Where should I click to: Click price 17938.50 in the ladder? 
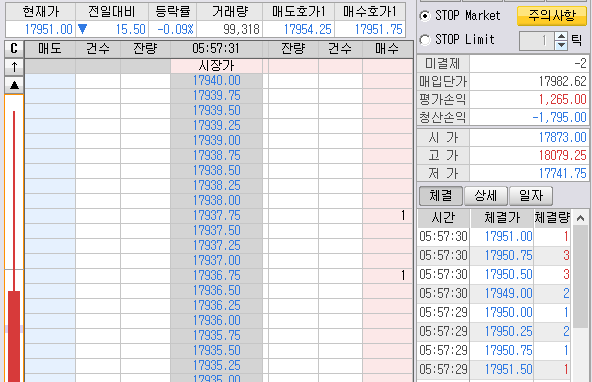pyautogui.click(x=216, y=171)
